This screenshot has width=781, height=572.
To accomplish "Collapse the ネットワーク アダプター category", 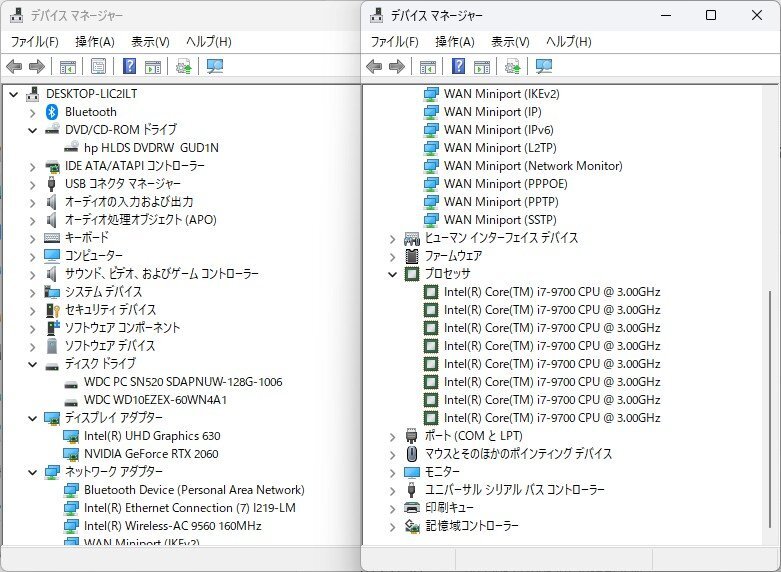I will [33, 472].
